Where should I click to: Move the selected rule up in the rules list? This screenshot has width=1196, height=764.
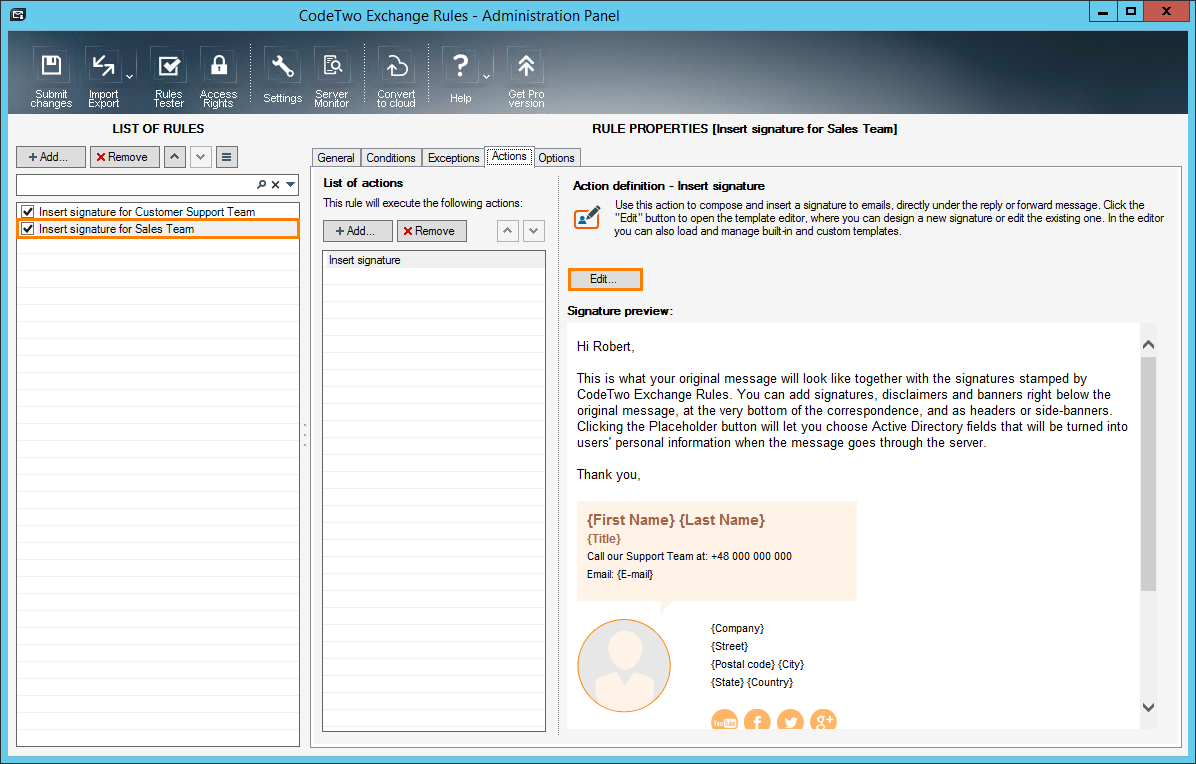click(175, 157)
